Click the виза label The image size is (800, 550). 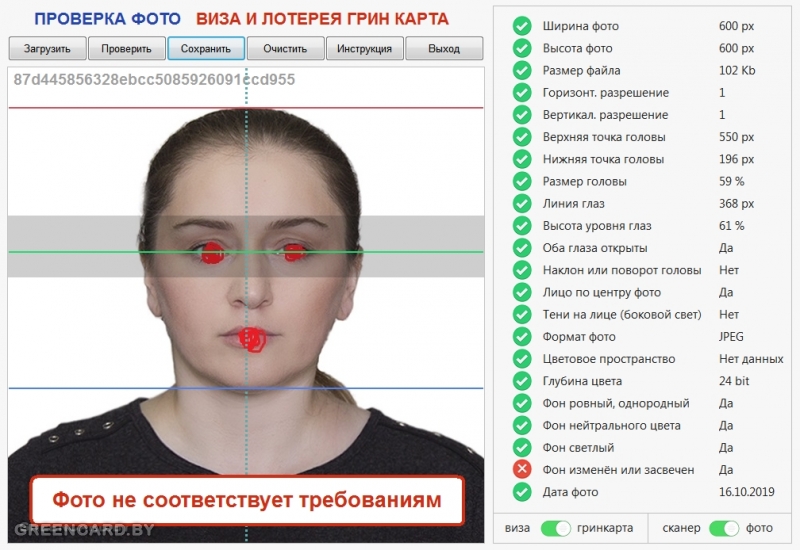(x=517, y=528)
